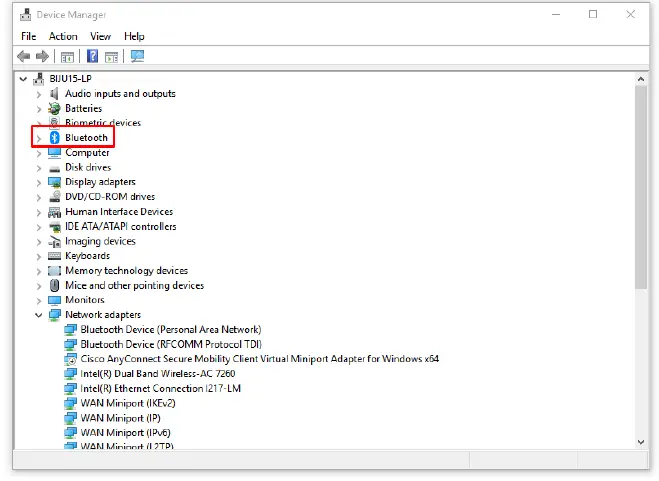Open the Help question mark toolbar icon
659x481 pixels.
pos(92,56)
